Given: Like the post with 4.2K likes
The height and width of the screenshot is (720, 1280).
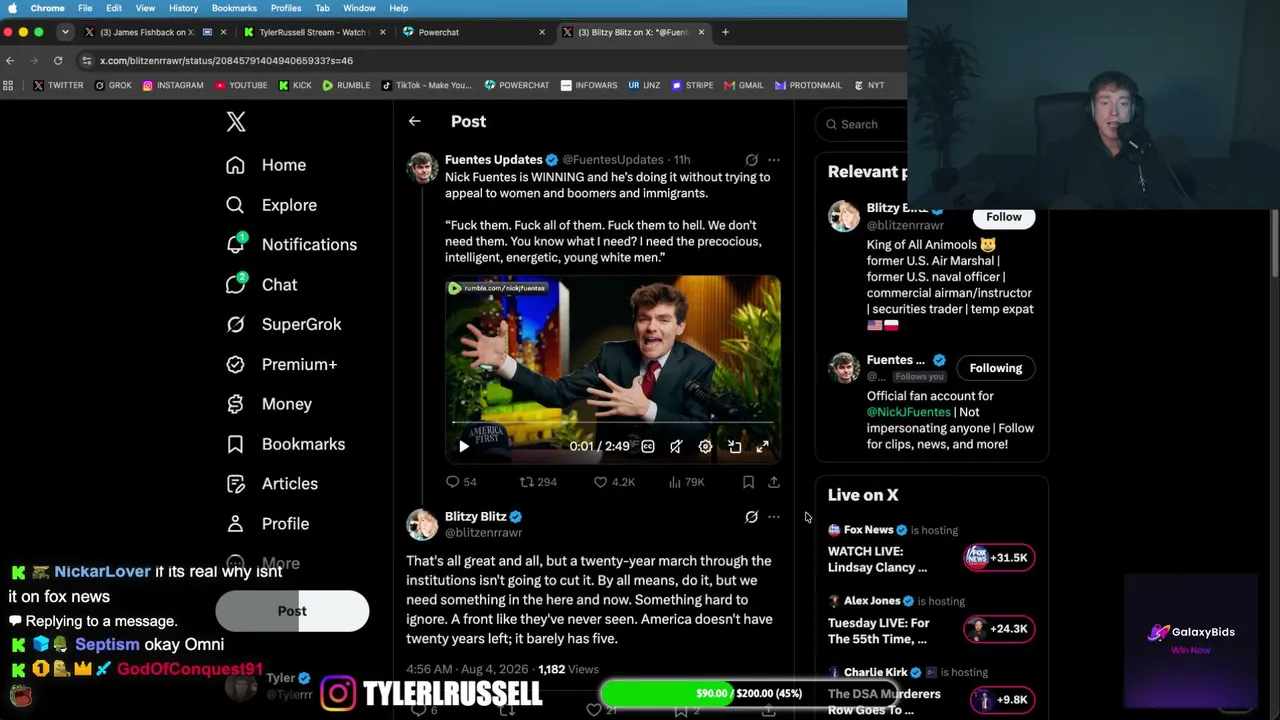Looking at the screenshot, I should 614,482.
